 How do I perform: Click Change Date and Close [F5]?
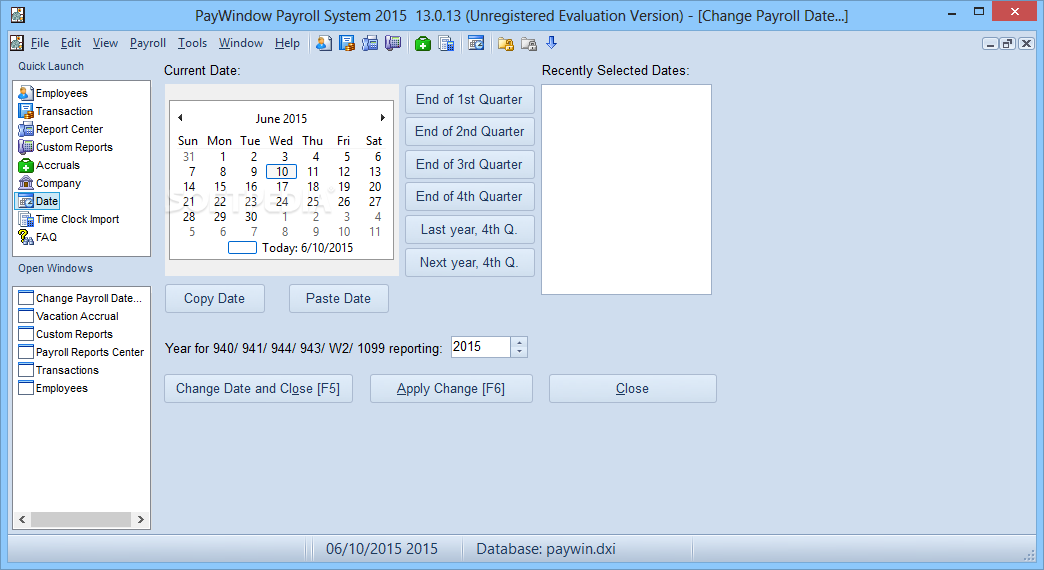click(258, 389)
